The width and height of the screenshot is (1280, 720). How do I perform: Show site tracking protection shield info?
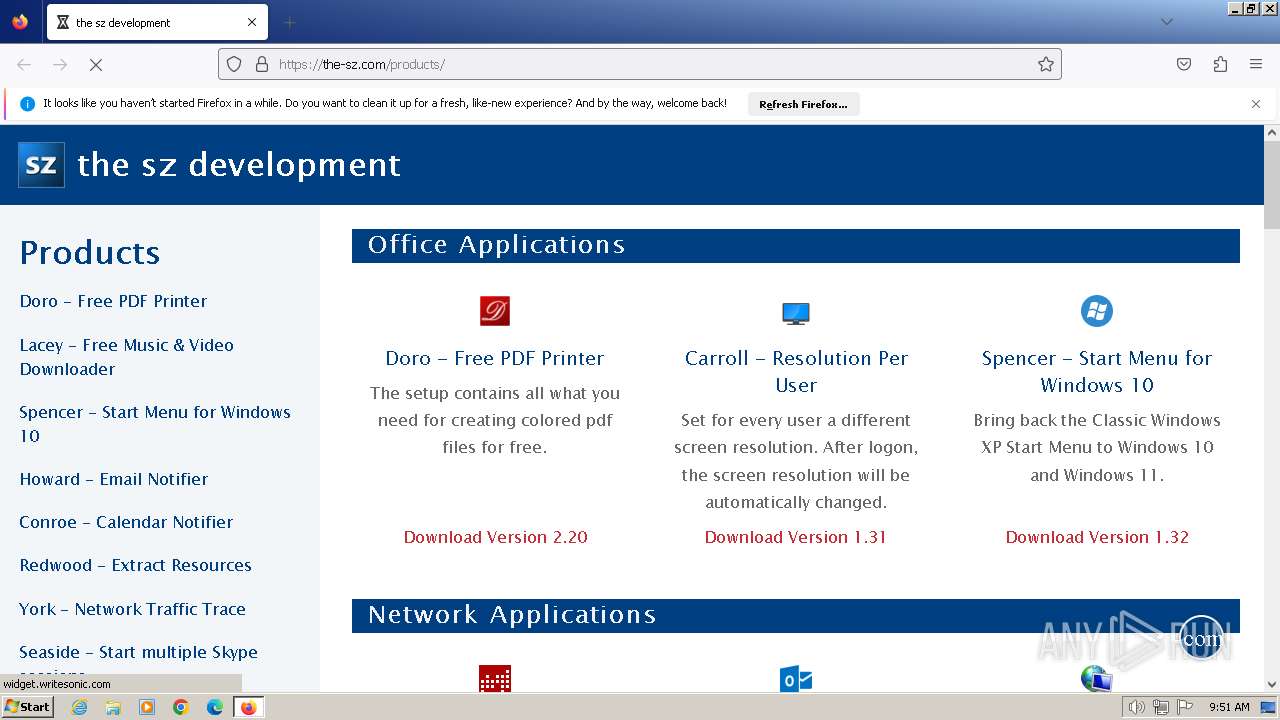click(x=234, y=64)
